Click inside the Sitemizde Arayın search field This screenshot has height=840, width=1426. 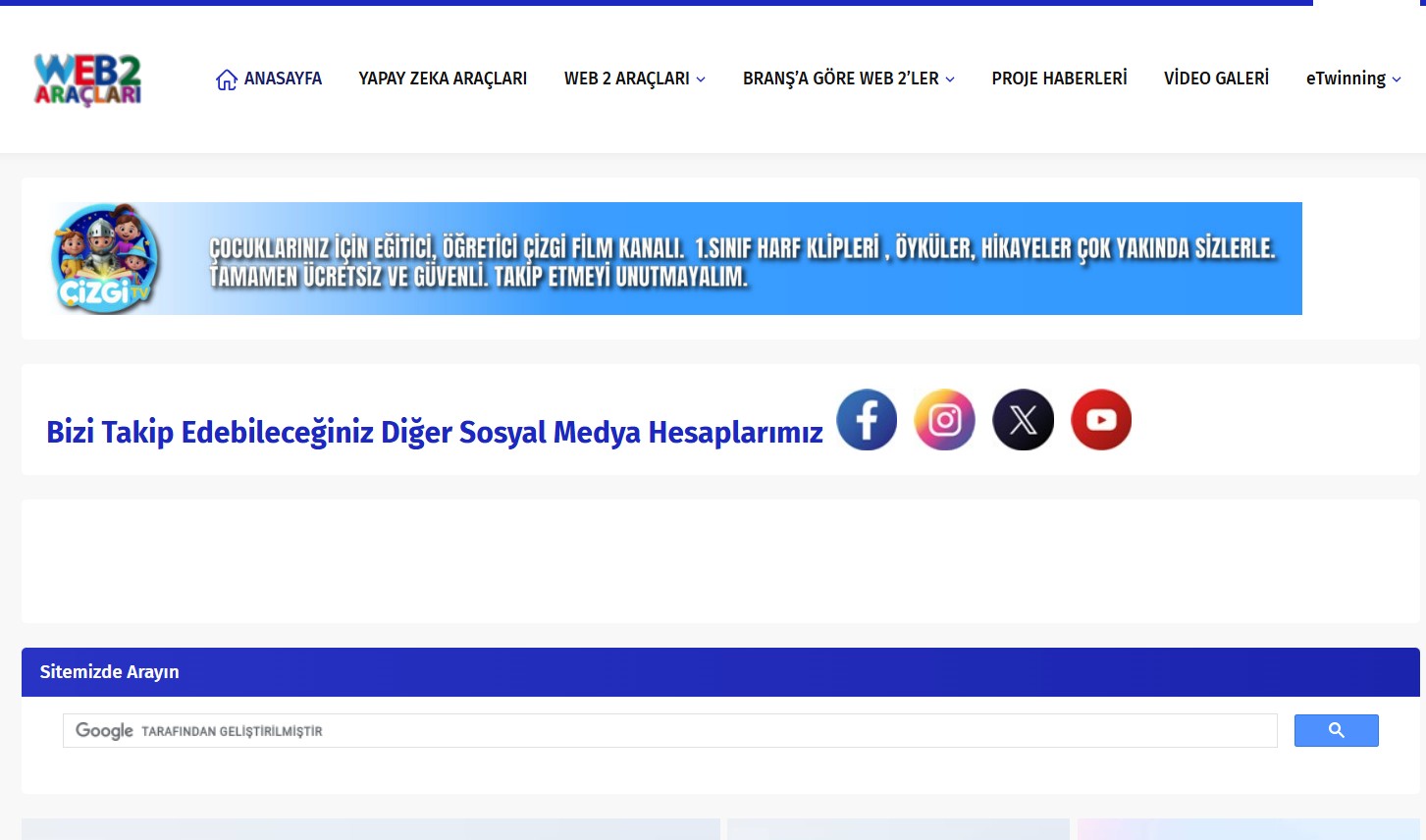pos(589,730)
